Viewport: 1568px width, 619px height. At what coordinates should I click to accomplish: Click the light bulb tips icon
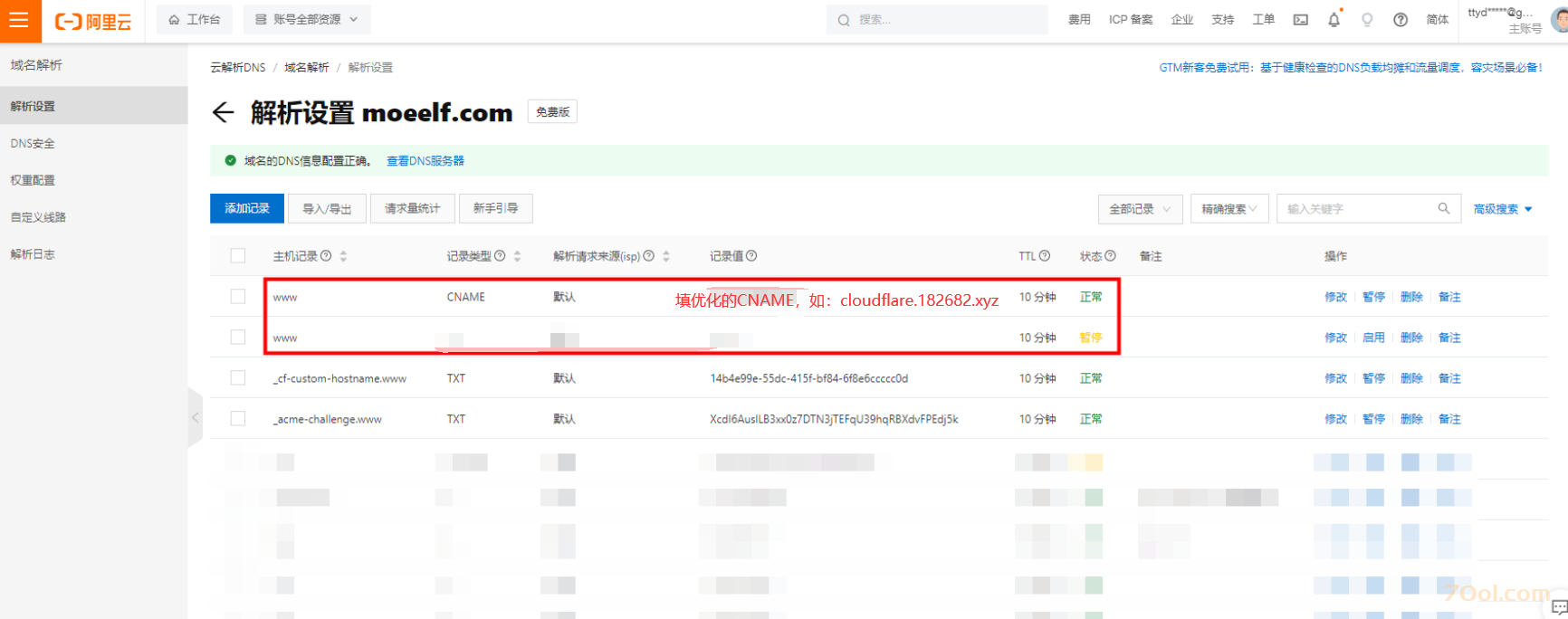[x=1367, y=20]
